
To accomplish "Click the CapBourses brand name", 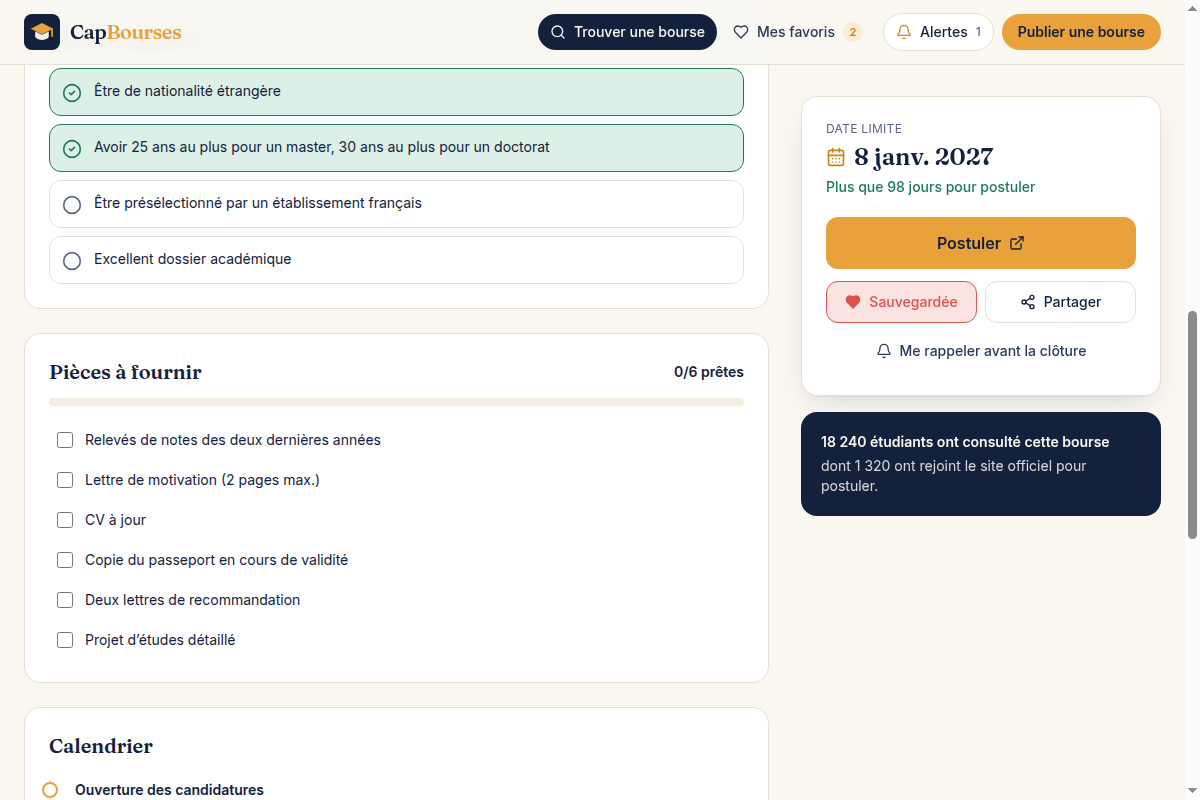I will tap(126, 32).
